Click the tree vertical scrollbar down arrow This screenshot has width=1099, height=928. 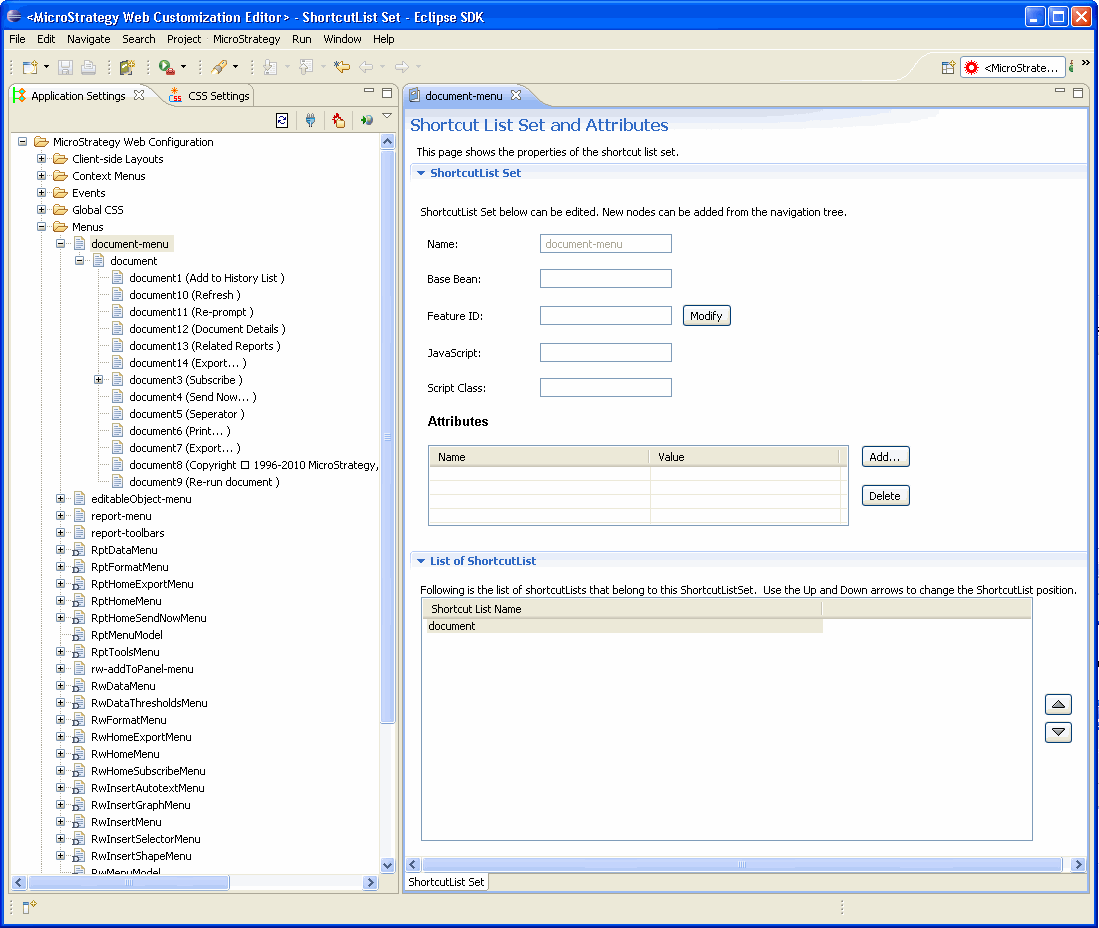point(388,865)
